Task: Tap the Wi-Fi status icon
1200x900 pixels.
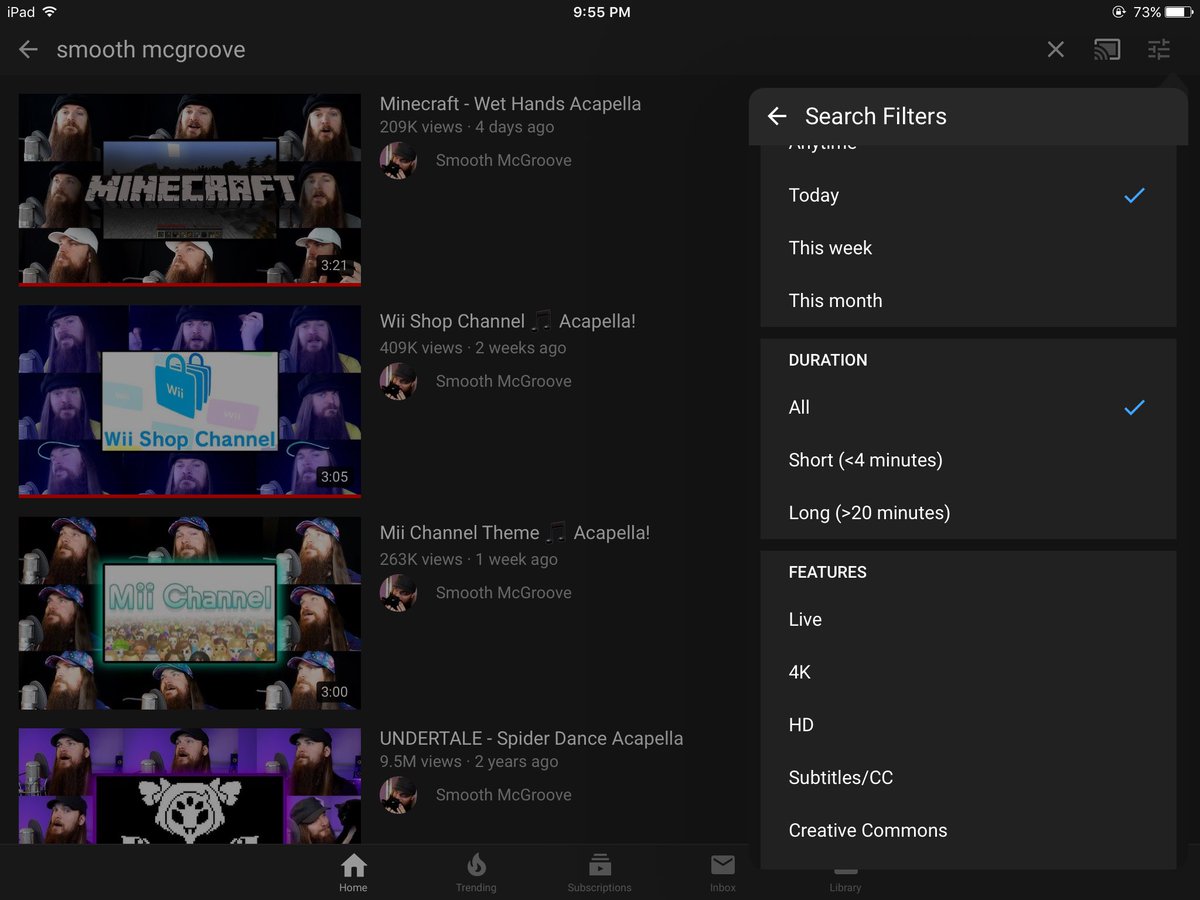Action: pyautogui.click(x=50, y=12)
